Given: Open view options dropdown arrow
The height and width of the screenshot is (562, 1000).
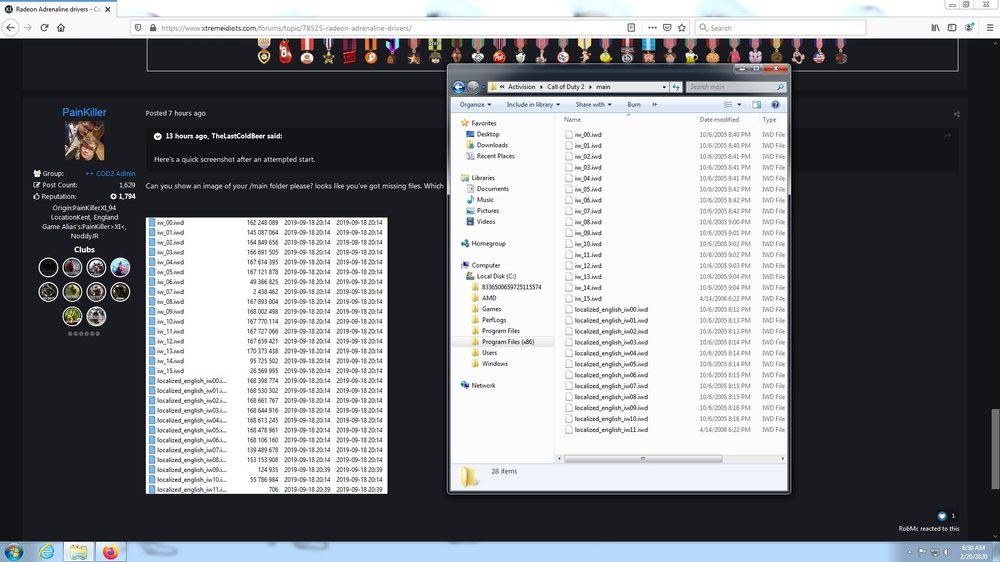Looking at the screenshot, I should [739, 105].
